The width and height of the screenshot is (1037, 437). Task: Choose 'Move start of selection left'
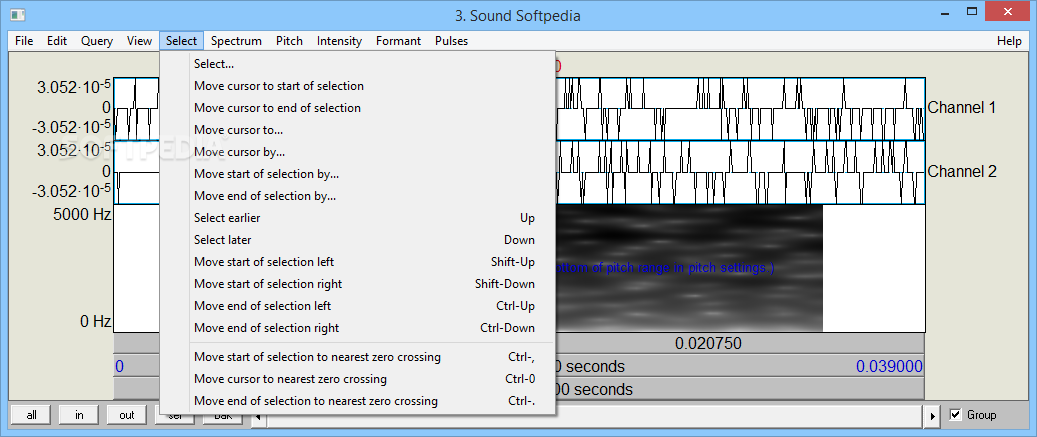pyautogui.click(x=357, y=262)
